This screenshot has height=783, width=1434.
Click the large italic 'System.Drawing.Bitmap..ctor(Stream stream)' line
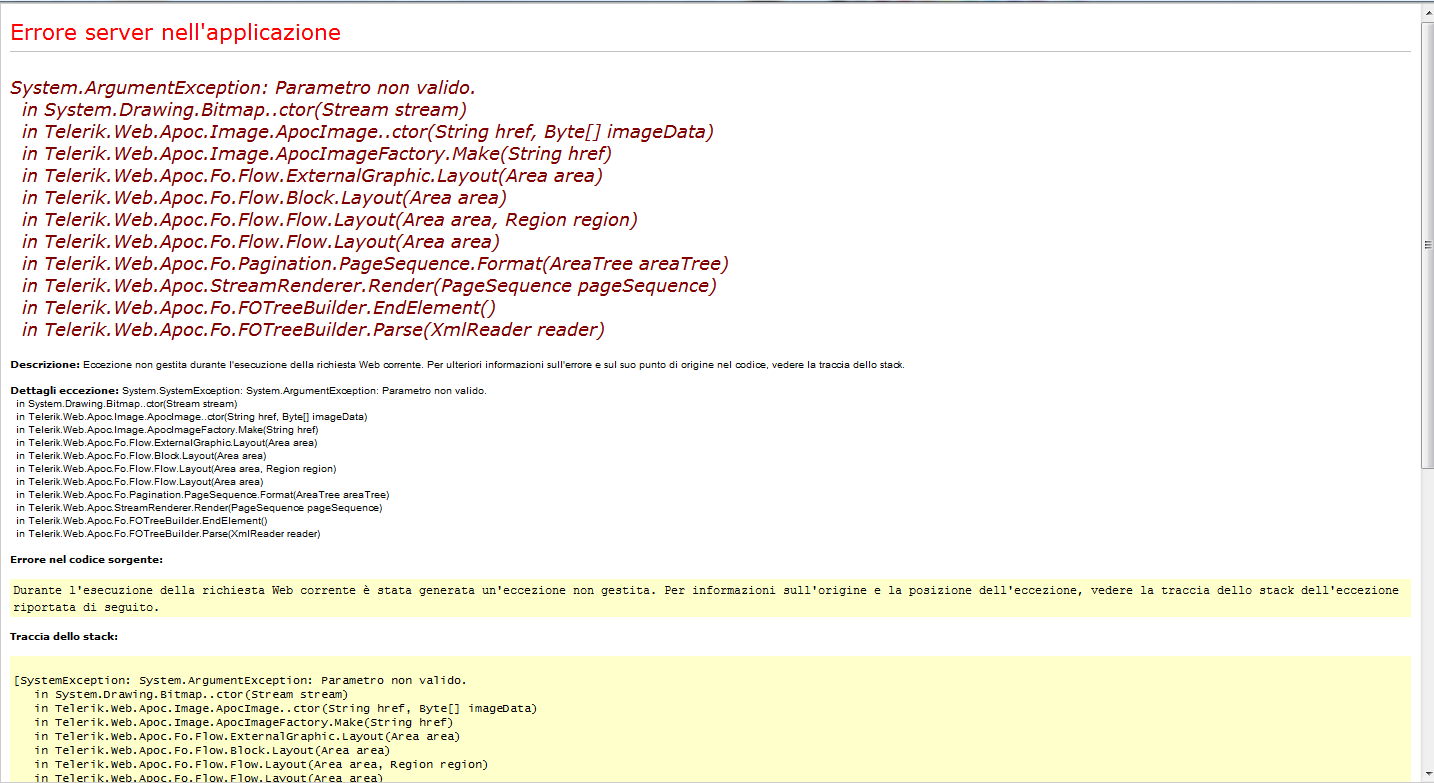tap(244, 110)
